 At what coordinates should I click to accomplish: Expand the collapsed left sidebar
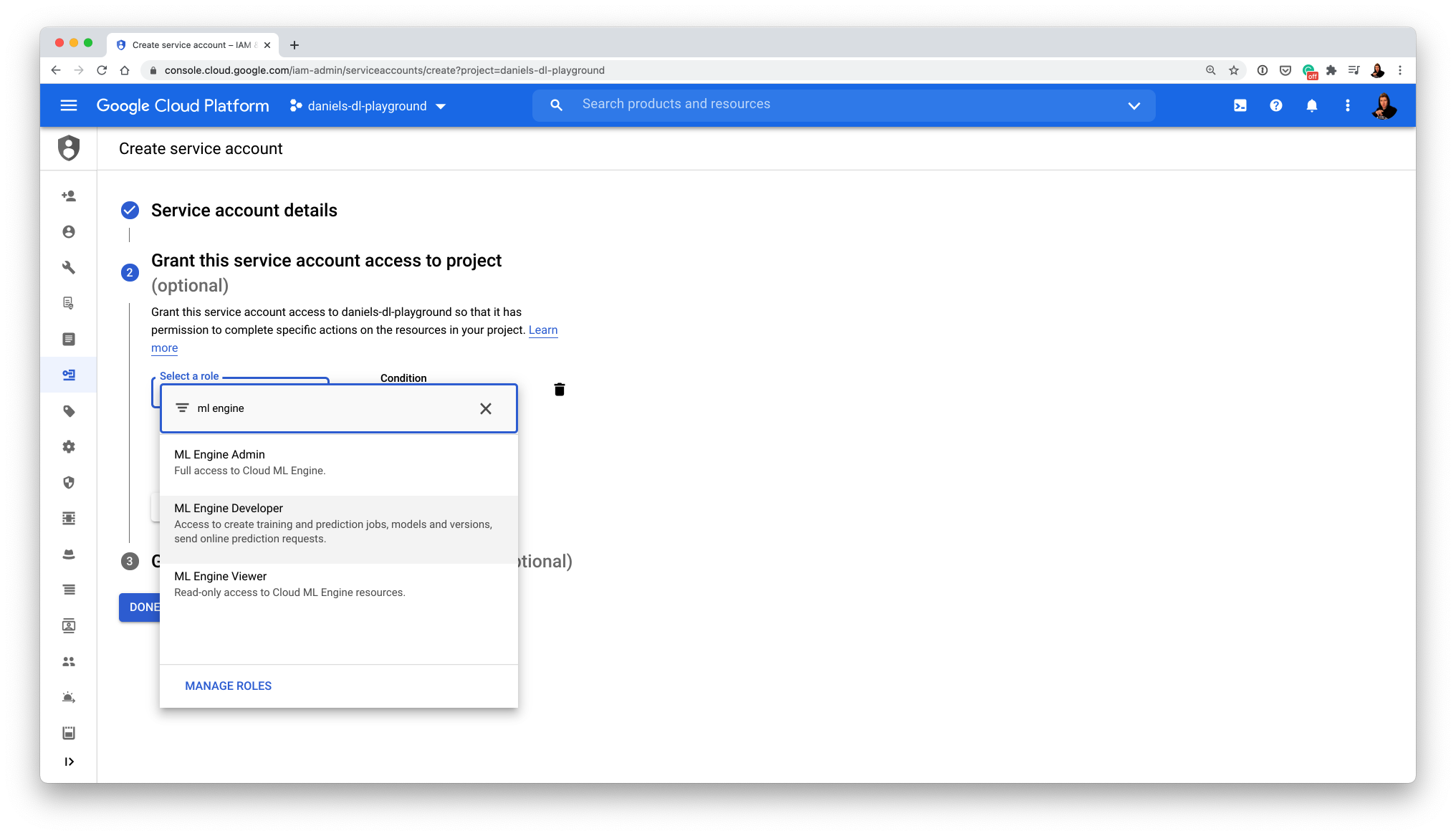tap(69, 761)
